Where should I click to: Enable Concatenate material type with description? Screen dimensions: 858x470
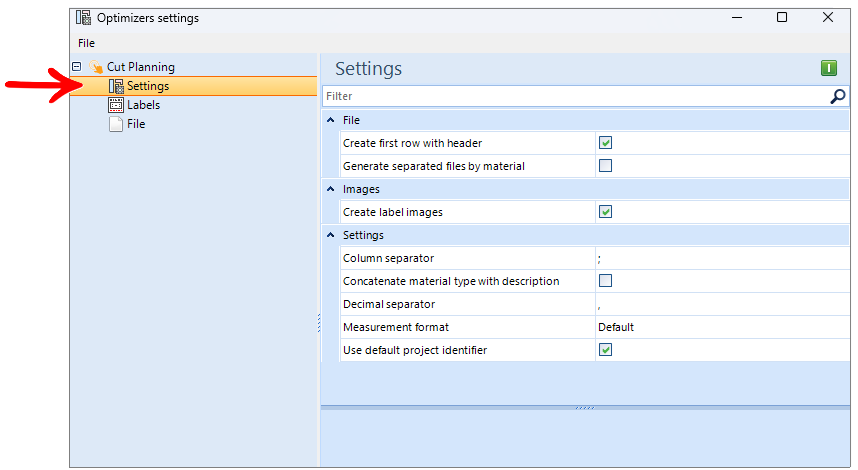605,281
